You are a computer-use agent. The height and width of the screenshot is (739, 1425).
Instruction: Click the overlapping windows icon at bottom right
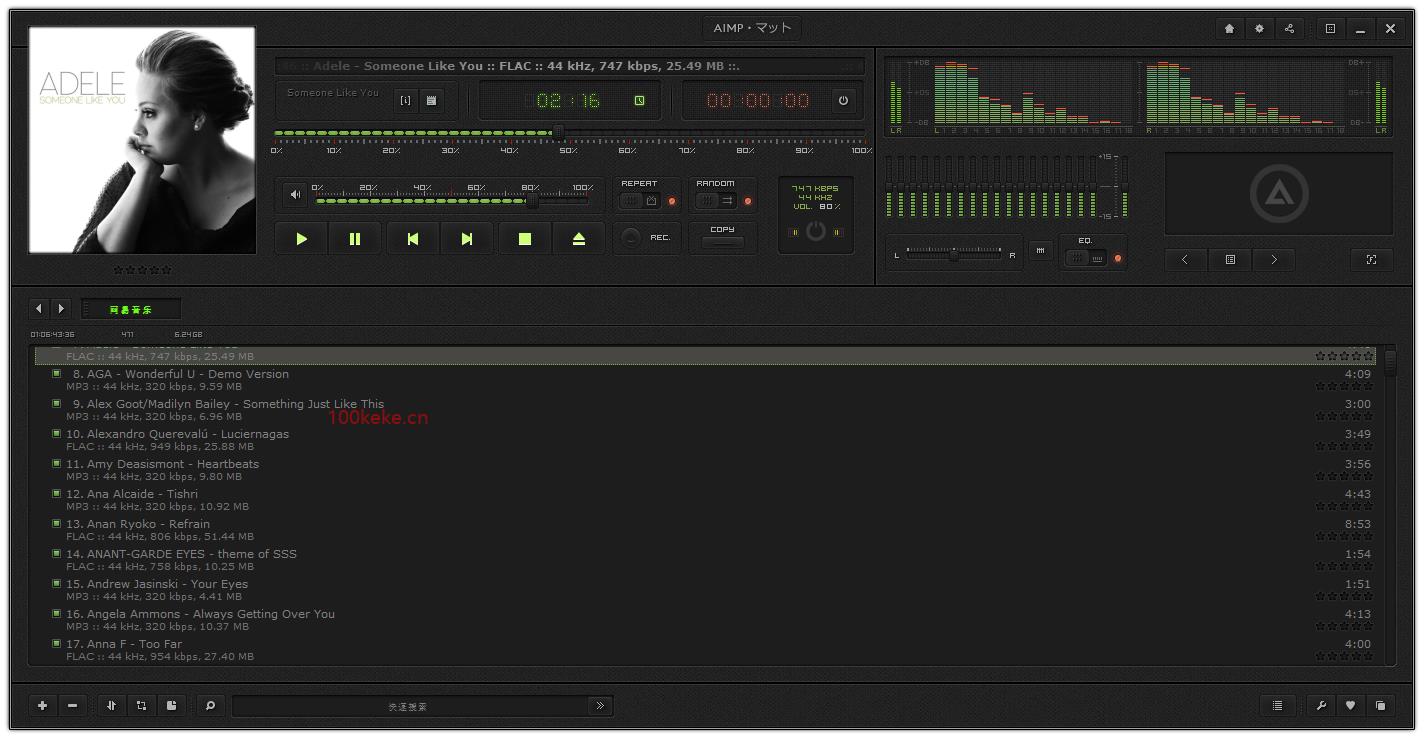tap(1380, 706)
